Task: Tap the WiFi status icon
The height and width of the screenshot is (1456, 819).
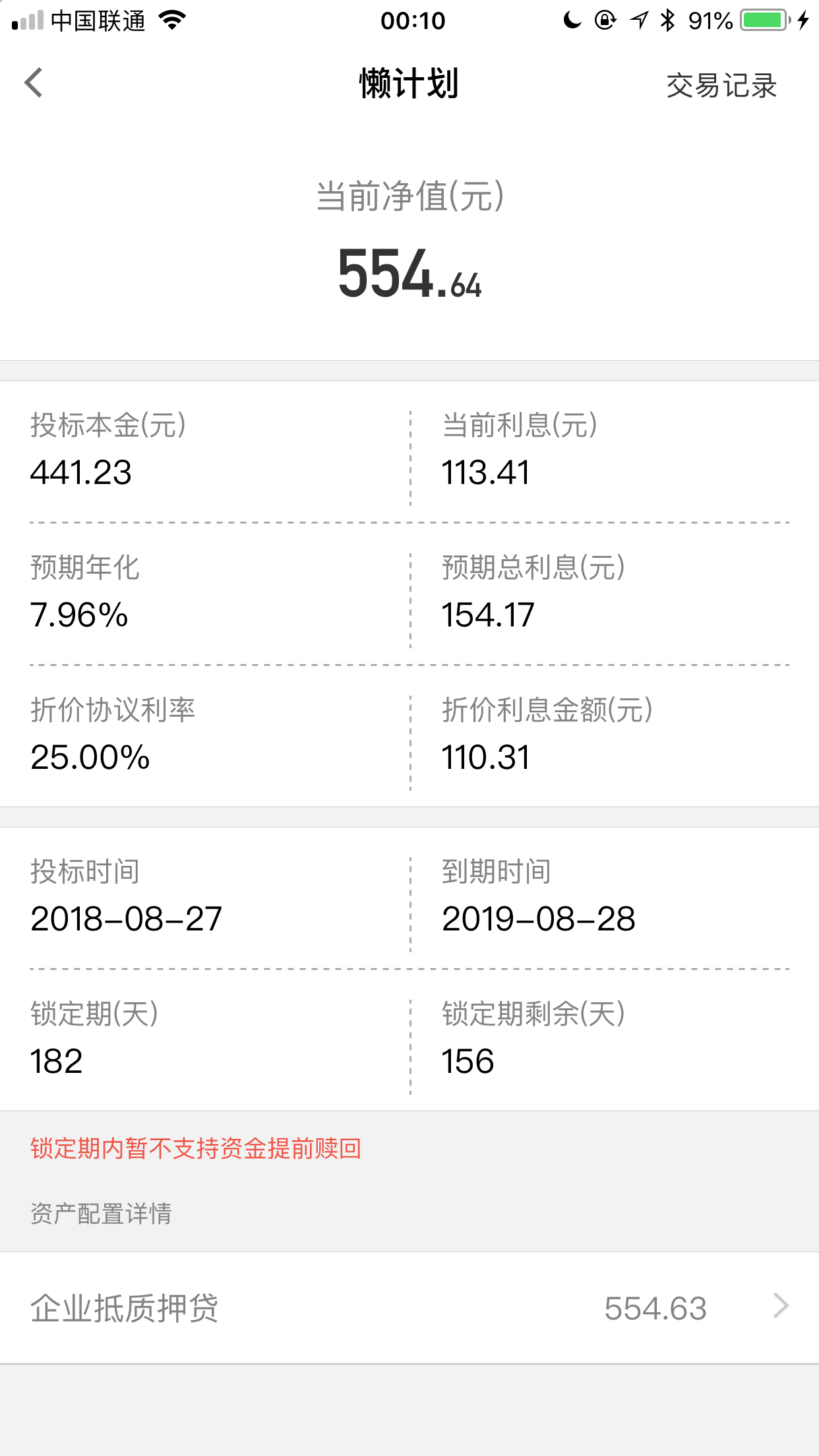Action: tap(173, 20)
